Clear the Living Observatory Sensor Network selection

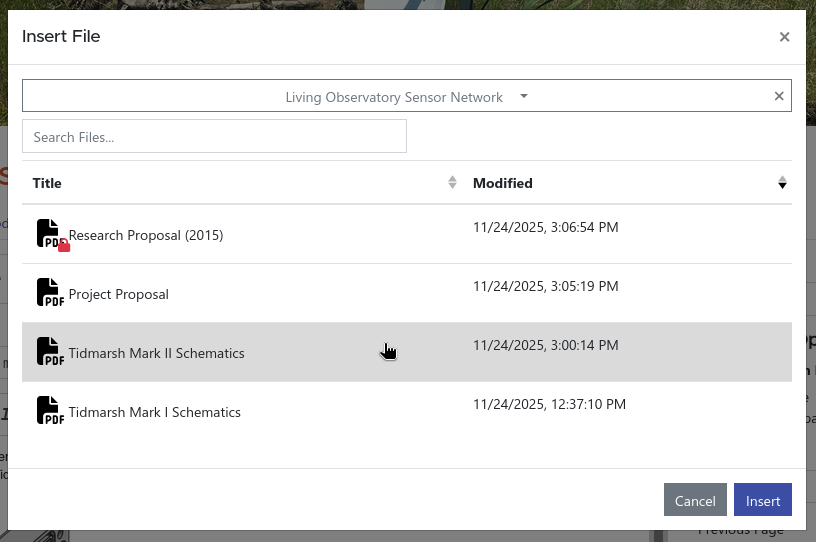[x=779, y=96]
